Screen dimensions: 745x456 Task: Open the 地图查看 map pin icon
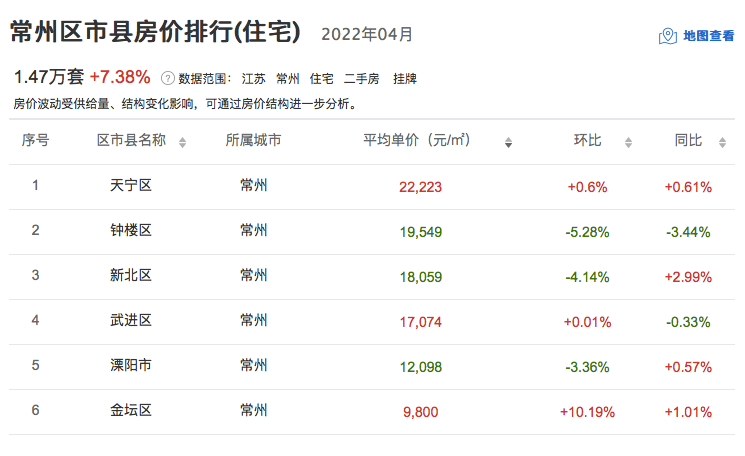tap(668, 36)
